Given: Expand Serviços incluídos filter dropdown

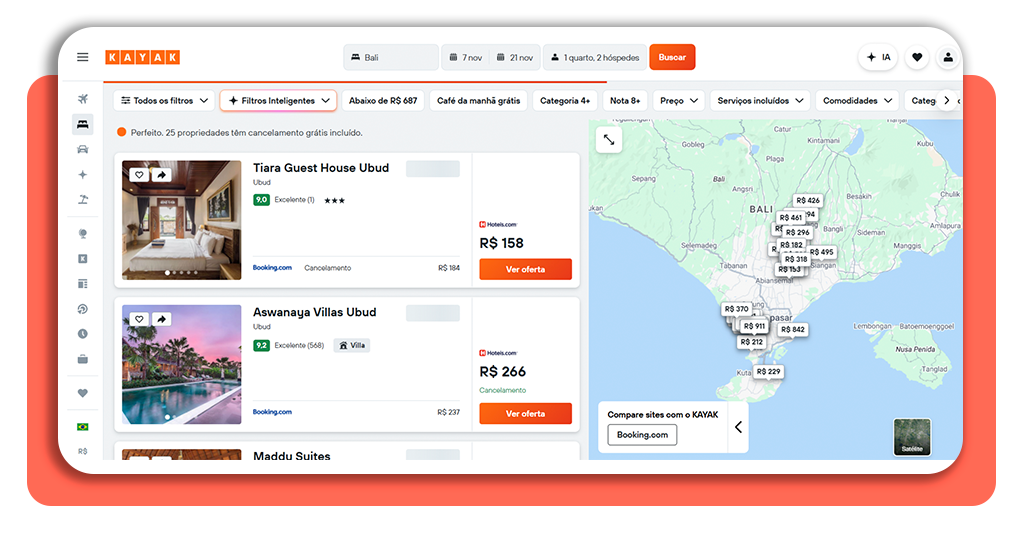Looking at the screenshot, I should click(x=760, y=101).
